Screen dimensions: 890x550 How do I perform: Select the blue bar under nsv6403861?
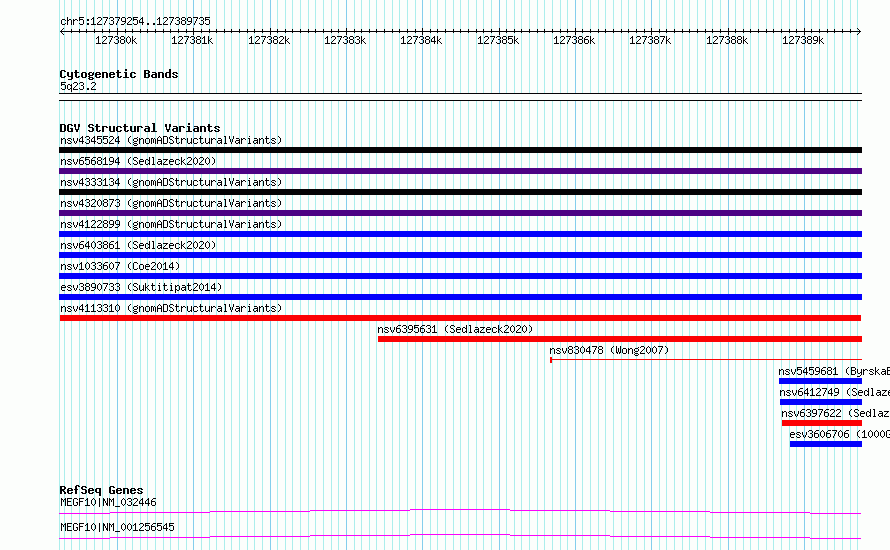click(x=460, y=255)
